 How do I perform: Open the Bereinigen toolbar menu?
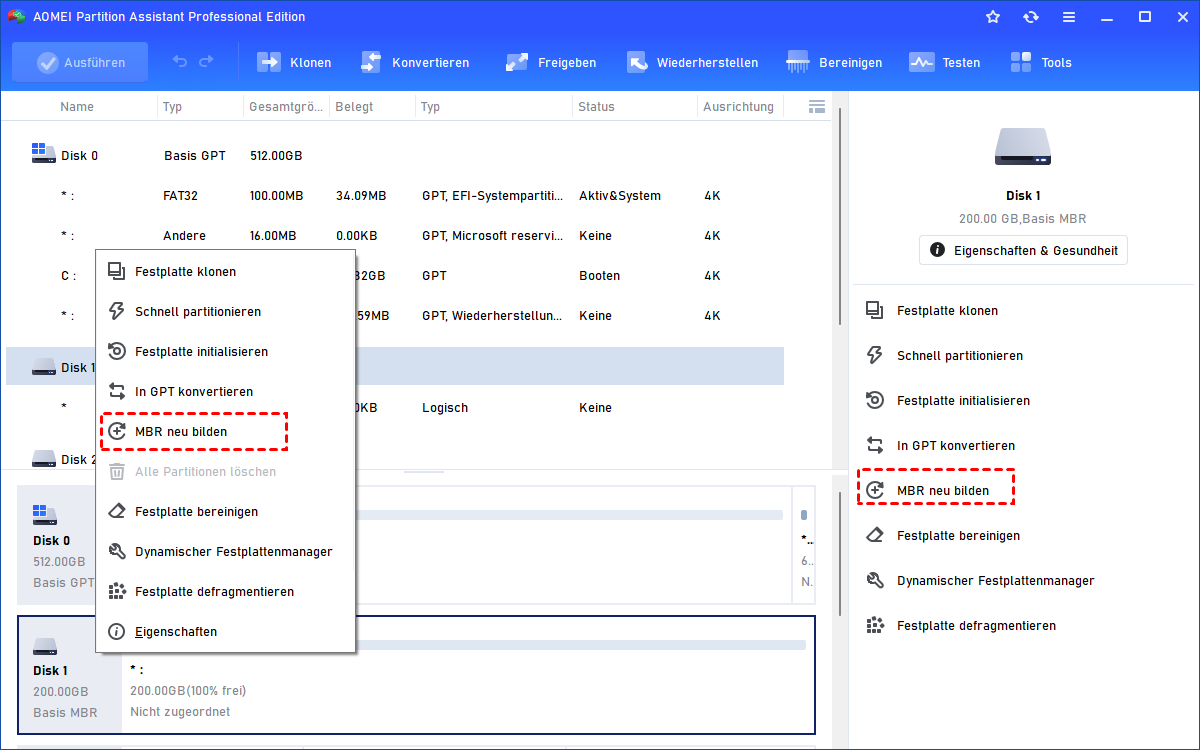[x=835, y=62]
